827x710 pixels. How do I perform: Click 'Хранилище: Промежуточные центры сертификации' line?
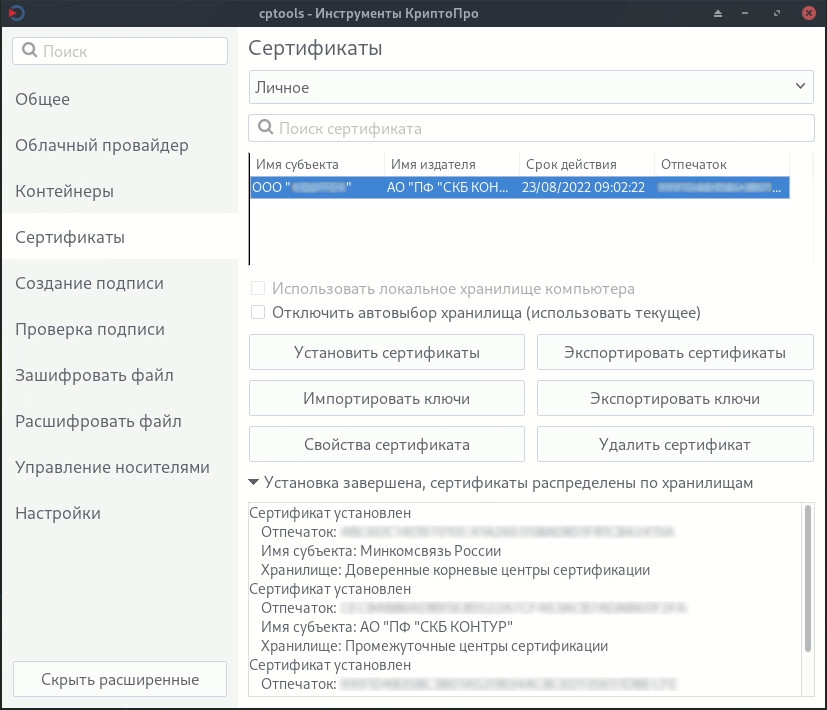(x=434, y=646)
